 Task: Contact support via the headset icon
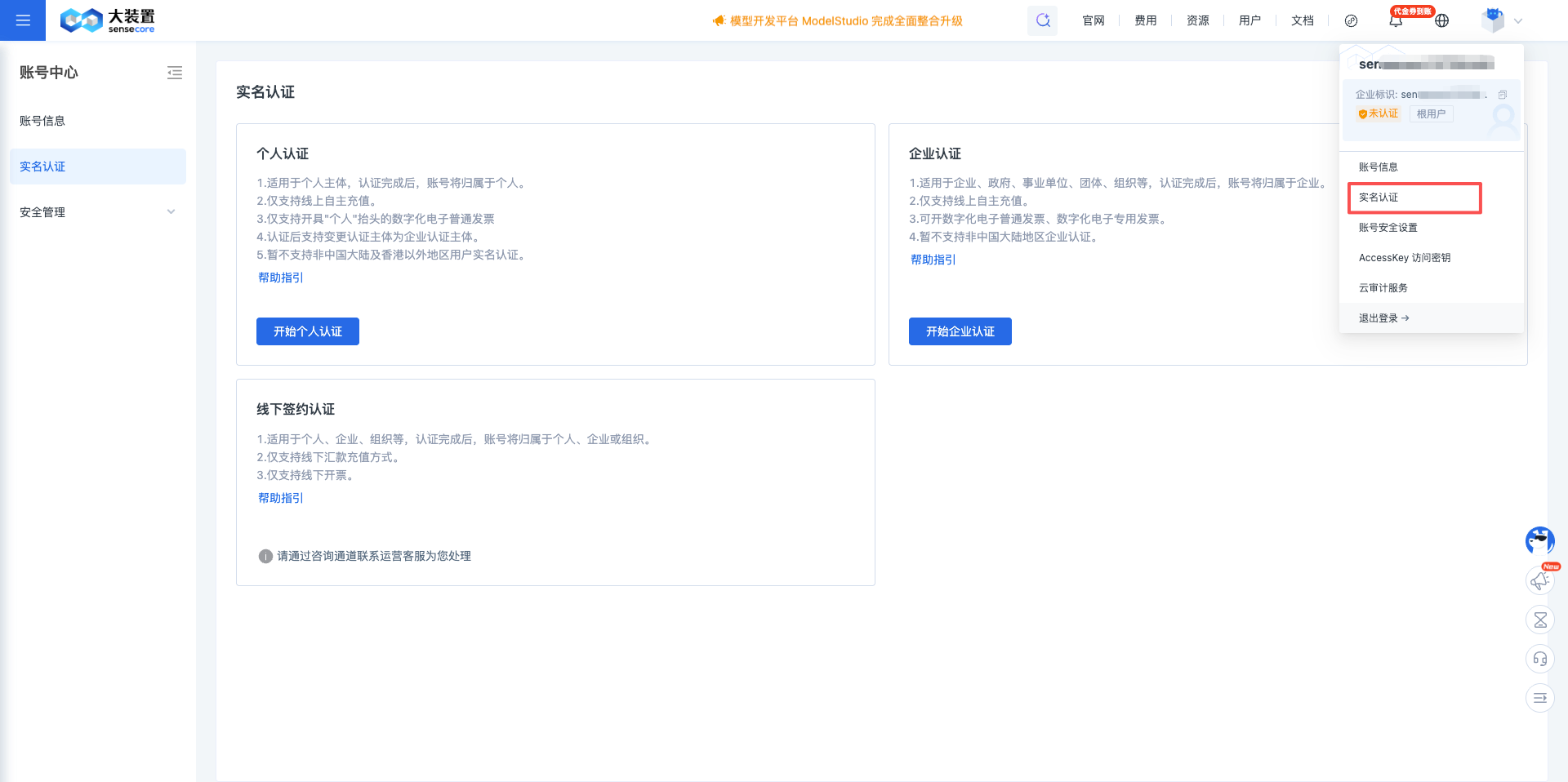point(1539,658)
